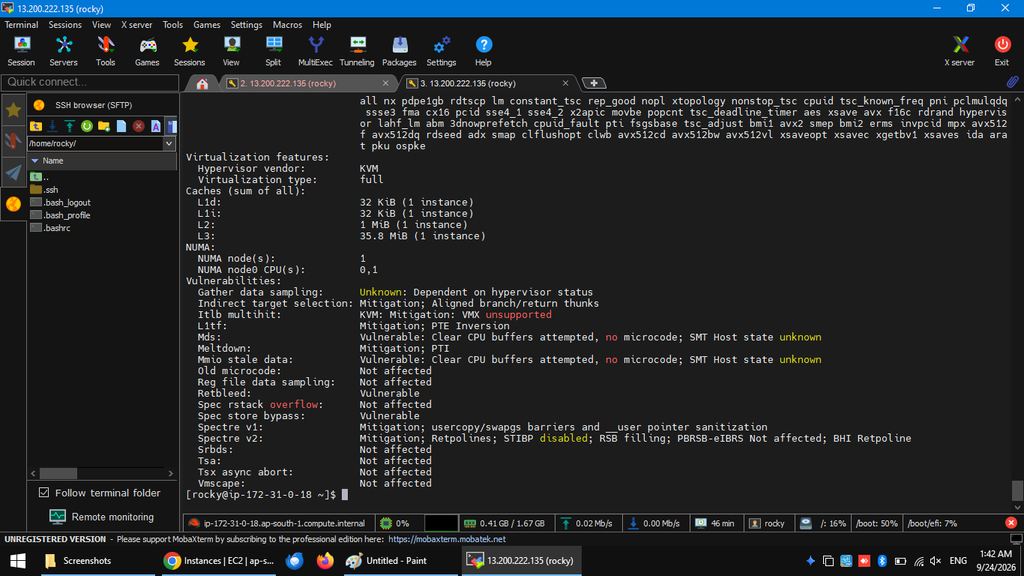Open the Packages toolbar icon

(x=399, y=51)
